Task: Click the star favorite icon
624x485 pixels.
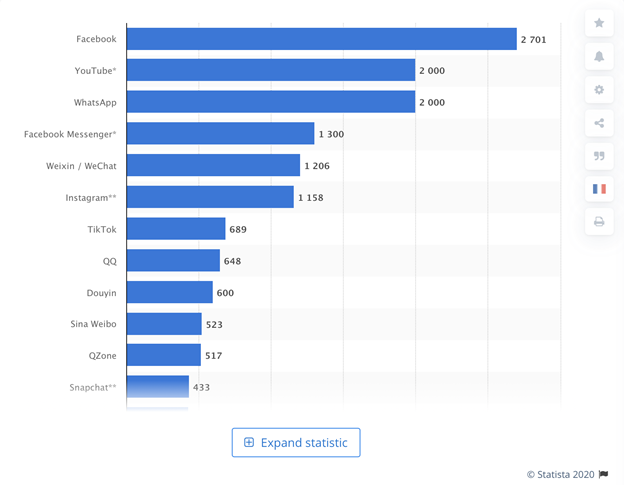Action: pos(599,23)
